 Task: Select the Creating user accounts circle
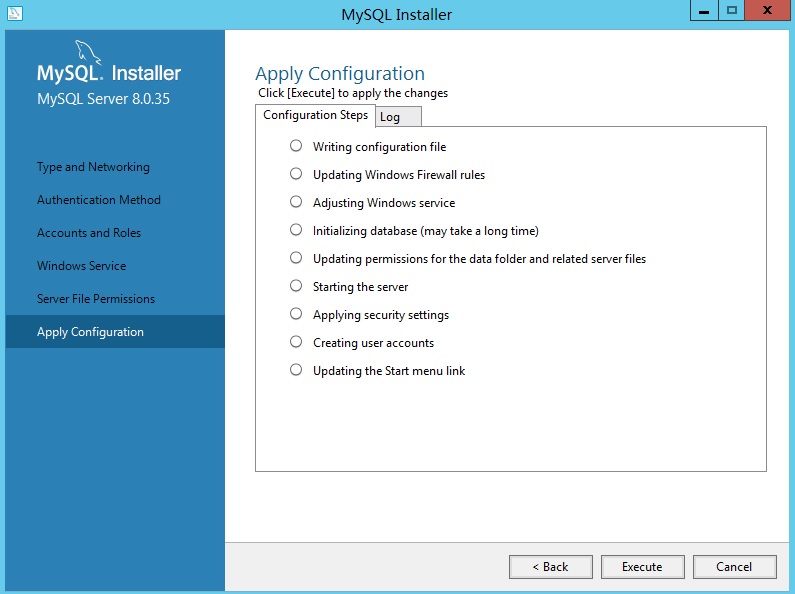click(x=296, y=342)
